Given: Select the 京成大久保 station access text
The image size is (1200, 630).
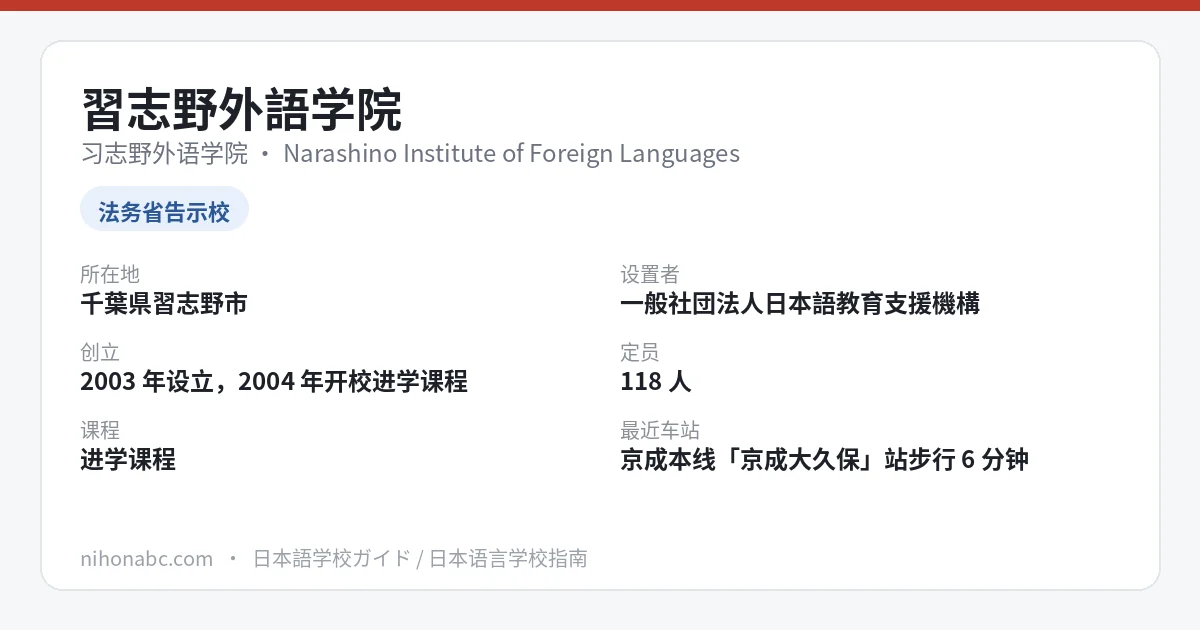Looking at the screenshot, I should [824, 459].
